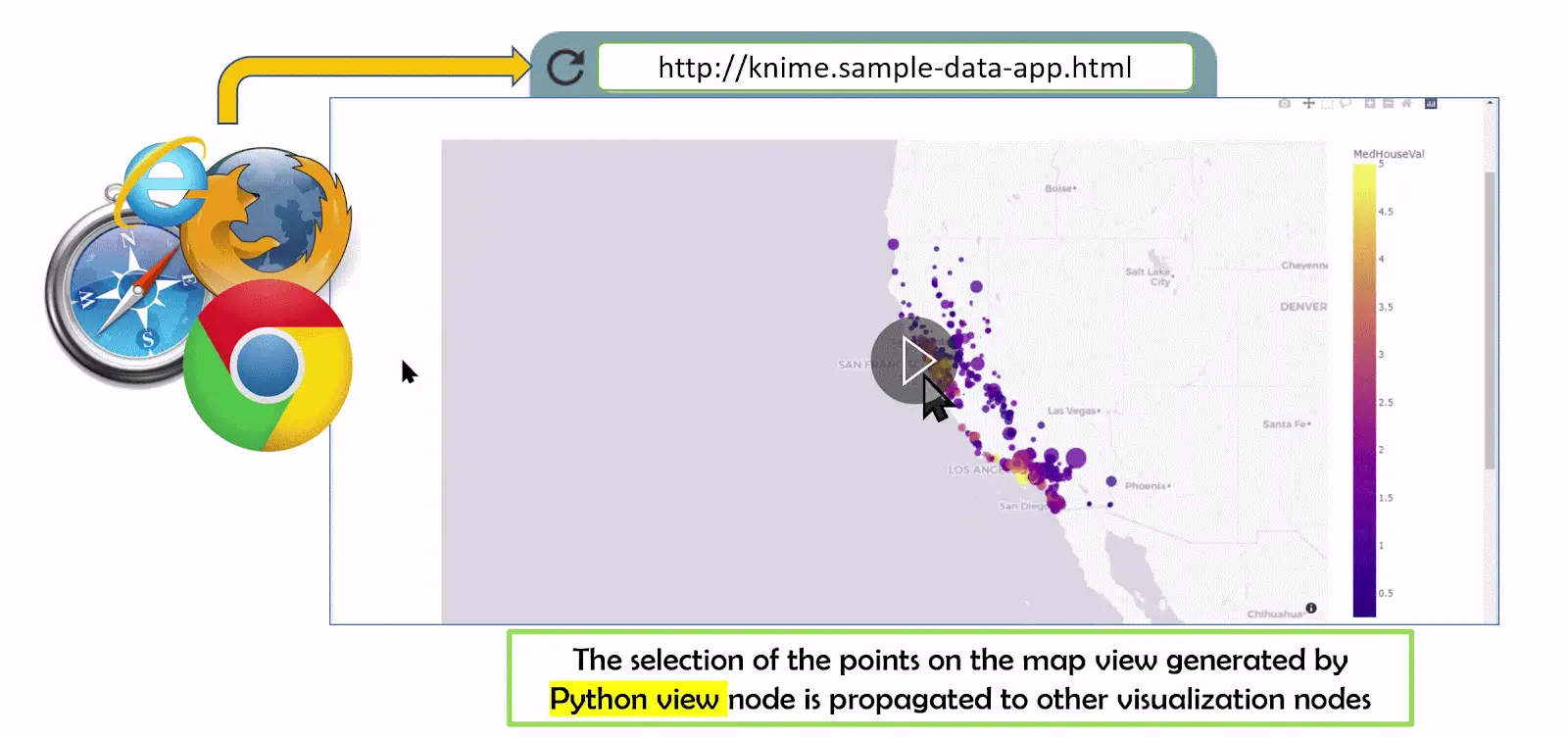Click the Cheyenne label on the map
The width and height of the screenshot is (1568, 738).
point(1304,266)
